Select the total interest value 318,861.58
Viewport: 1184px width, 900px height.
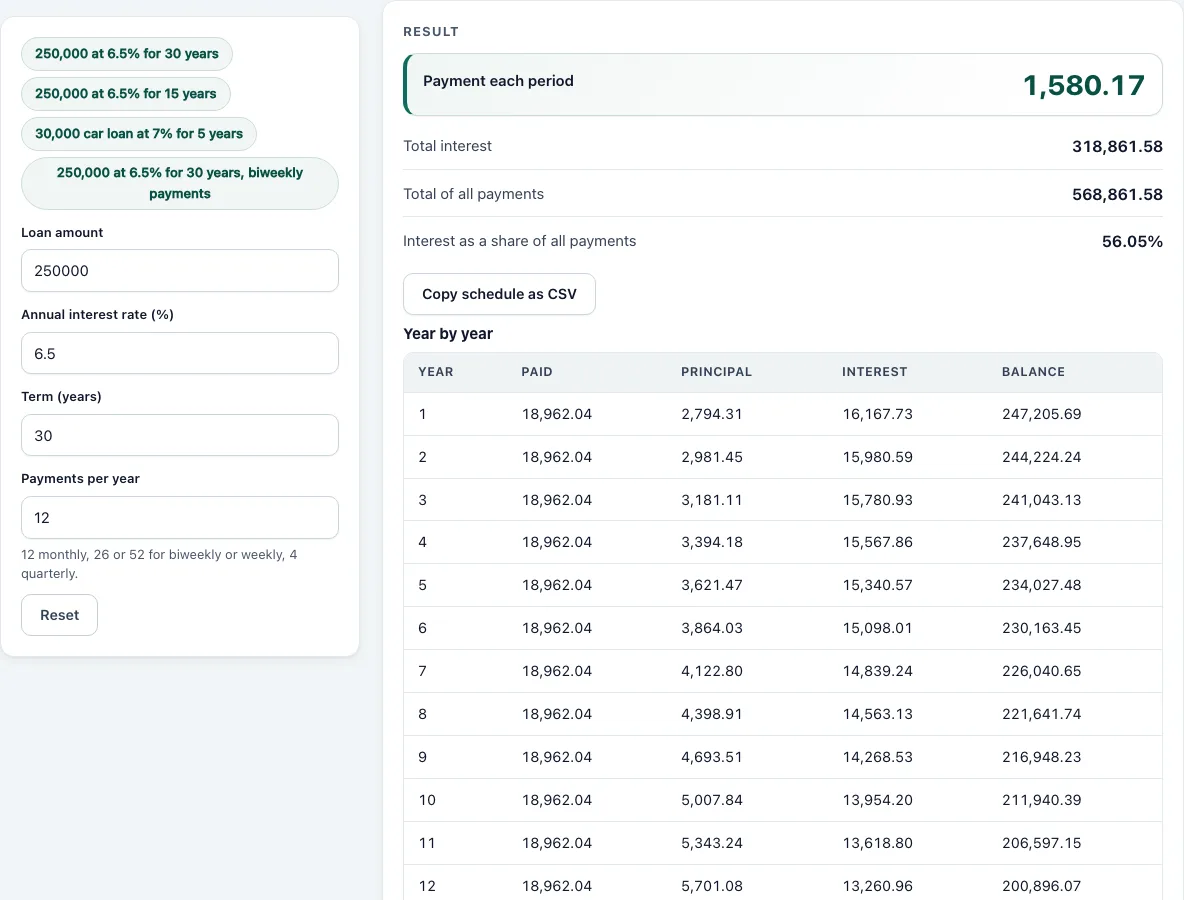pyautogui.click(x=1117, y=146)
